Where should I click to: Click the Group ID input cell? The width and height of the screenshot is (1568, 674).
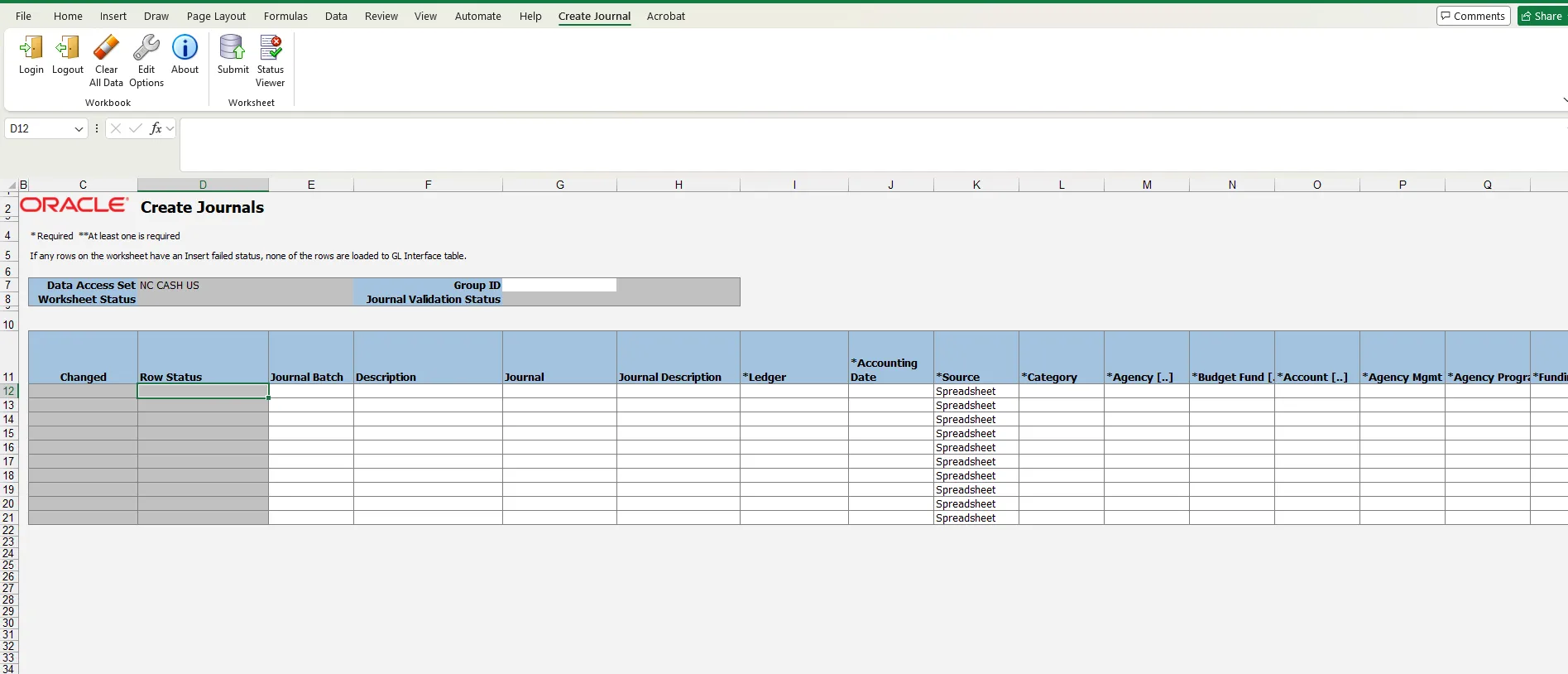(x=559, y=285)
